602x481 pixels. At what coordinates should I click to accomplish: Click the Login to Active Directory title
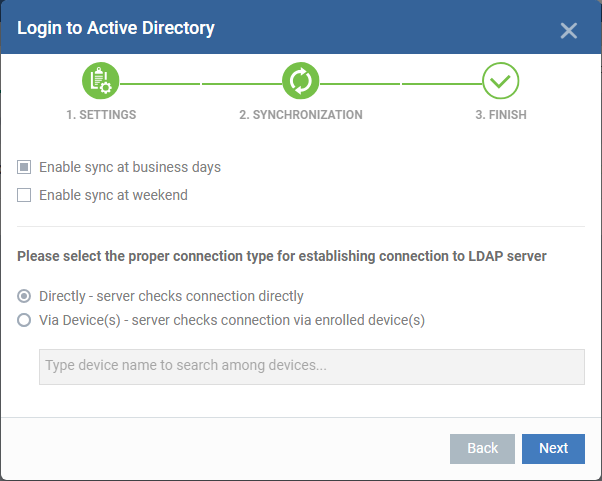click(x=116, y=28)
